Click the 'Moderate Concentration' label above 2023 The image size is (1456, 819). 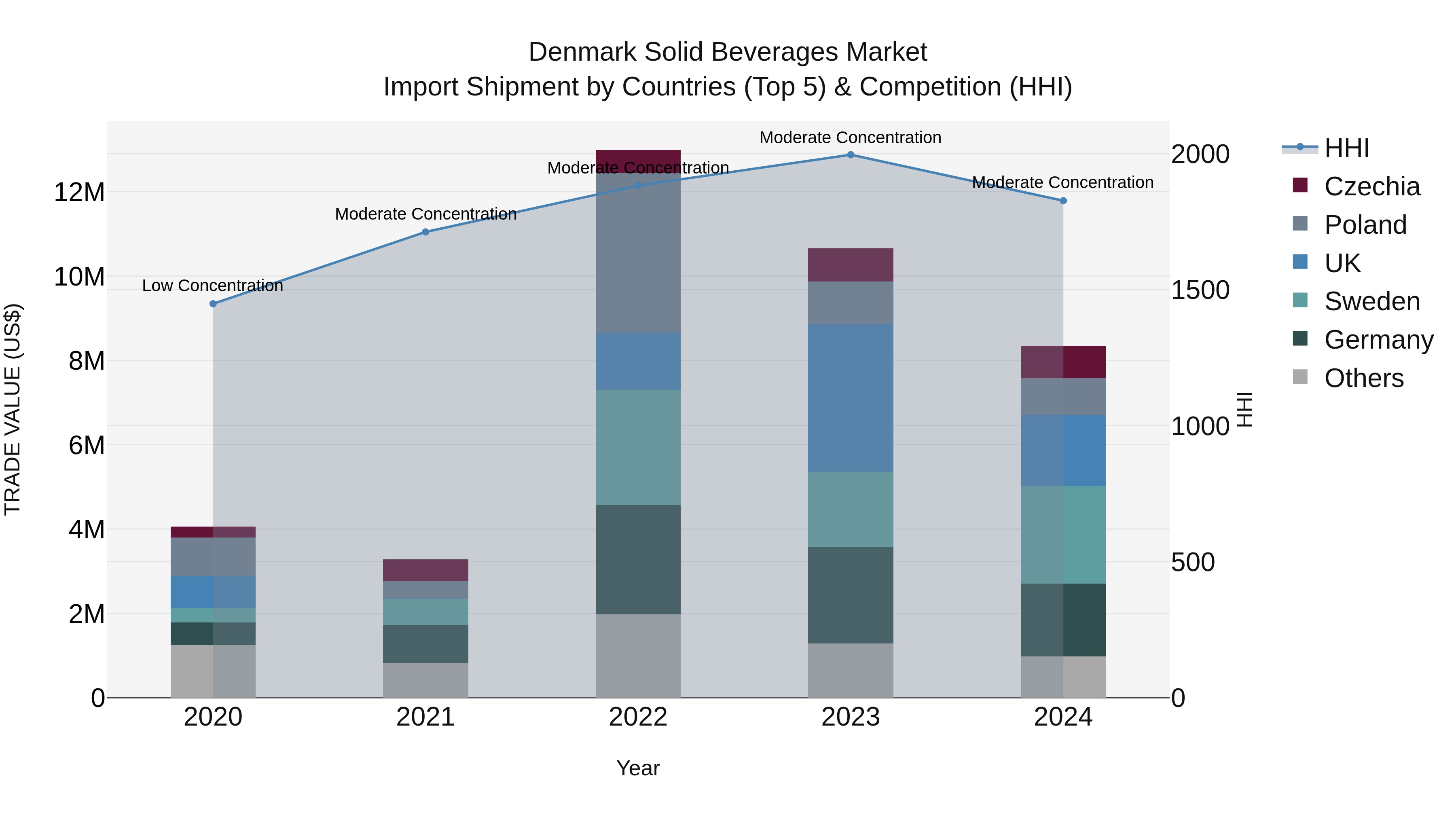click(x=851, y=138)
